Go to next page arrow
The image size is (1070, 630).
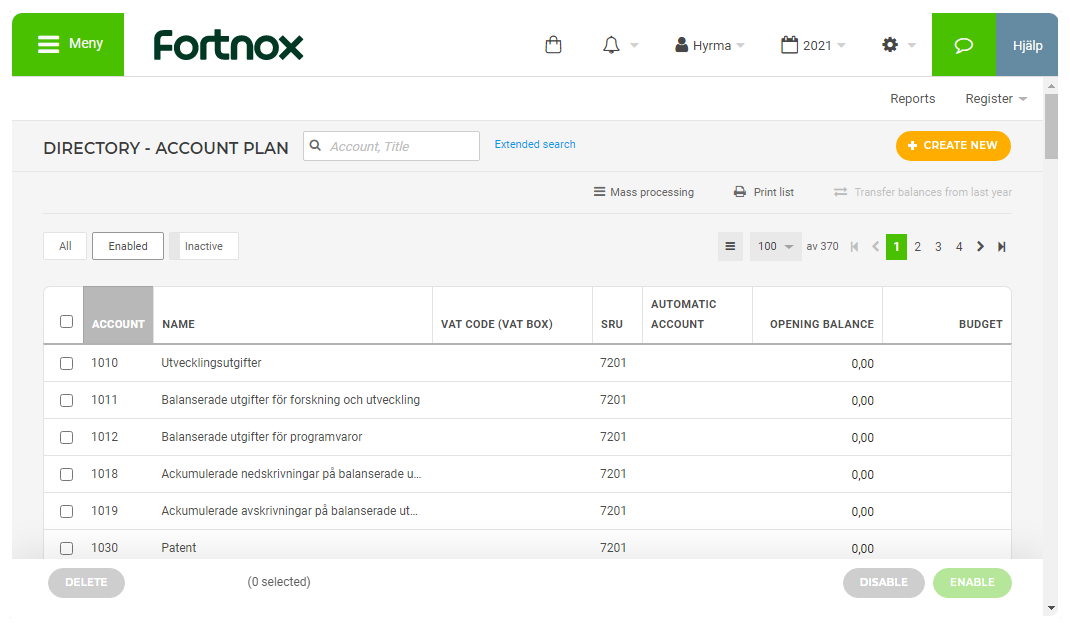tap(981, 247)
